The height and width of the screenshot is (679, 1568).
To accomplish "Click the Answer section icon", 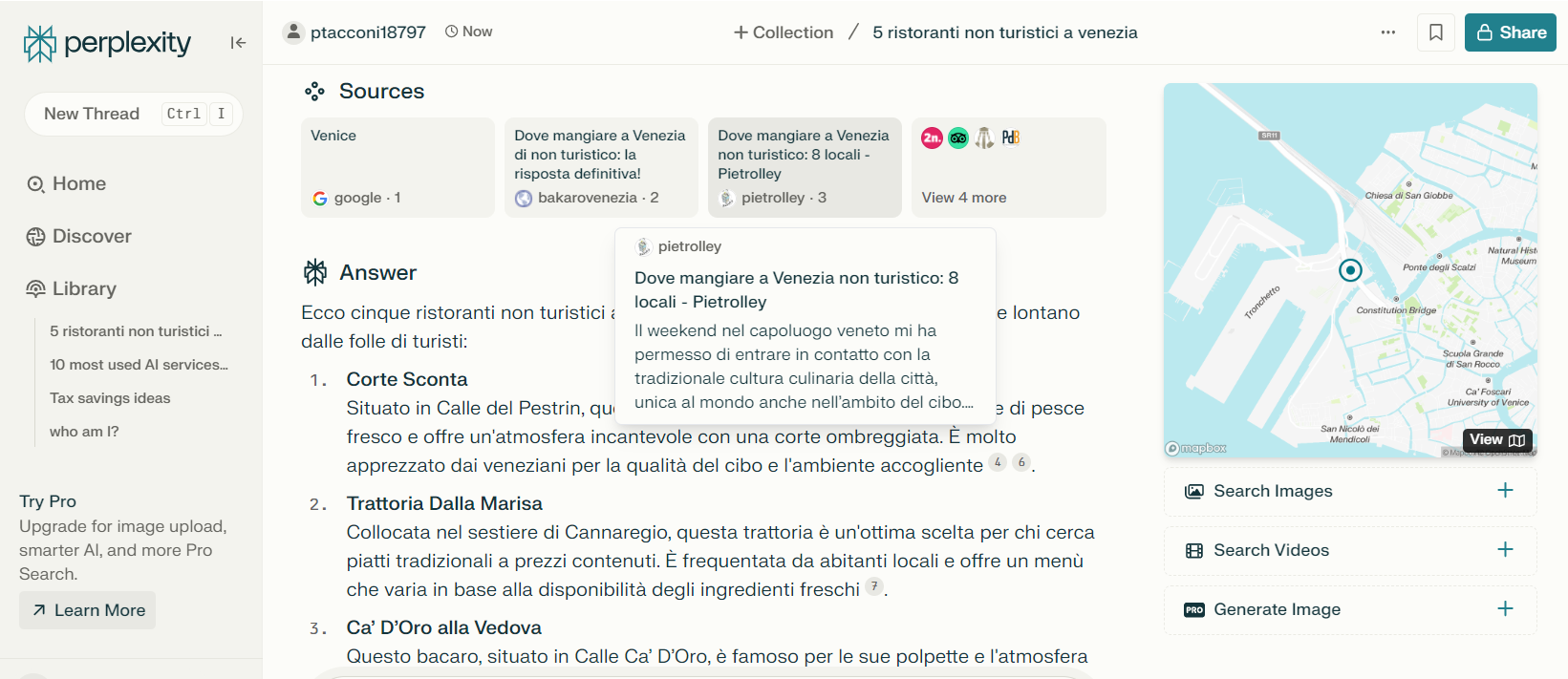I will click(x=315, y=273).
